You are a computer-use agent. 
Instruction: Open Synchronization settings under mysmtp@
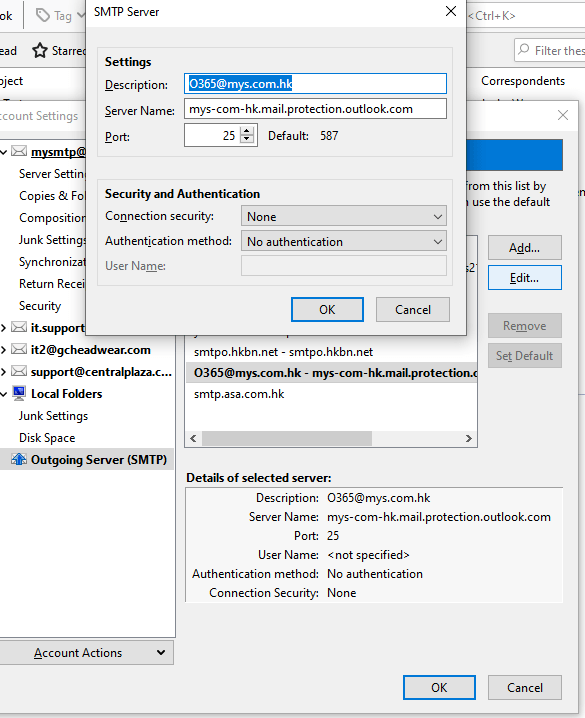pyautogui.click(x=52, y=261)
